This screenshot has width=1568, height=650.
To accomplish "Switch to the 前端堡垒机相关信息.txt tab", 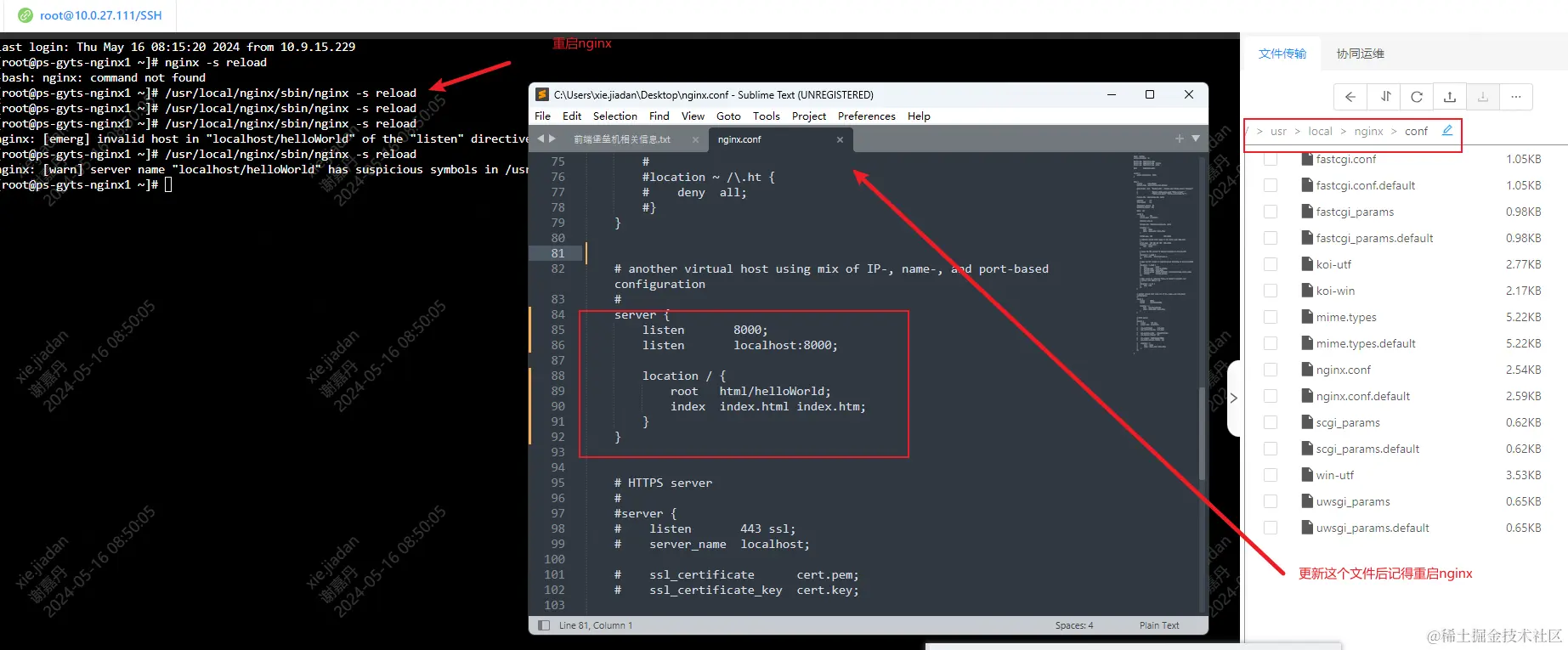I will pyautogui.click(x=622, y=139).
